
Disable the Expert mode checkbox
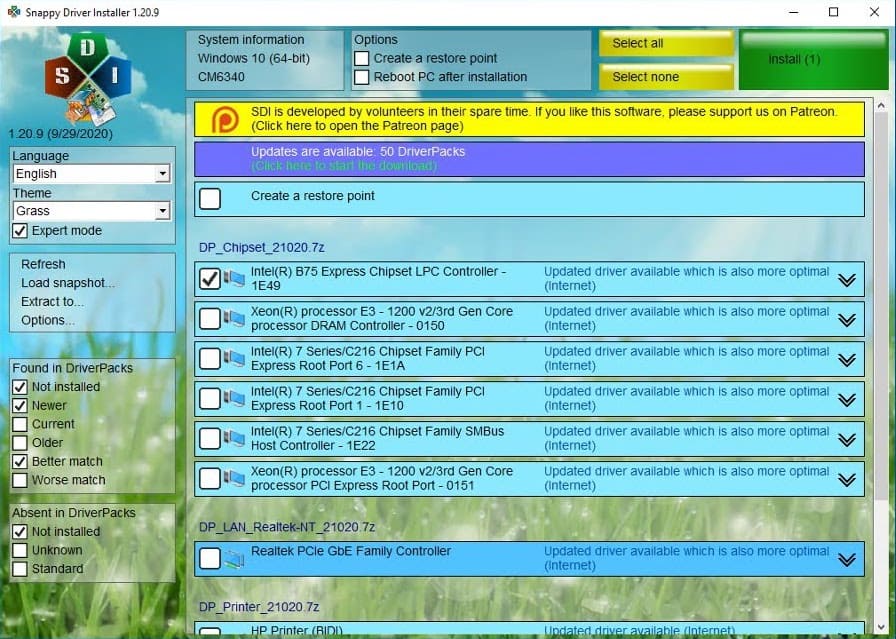(20, 231)
